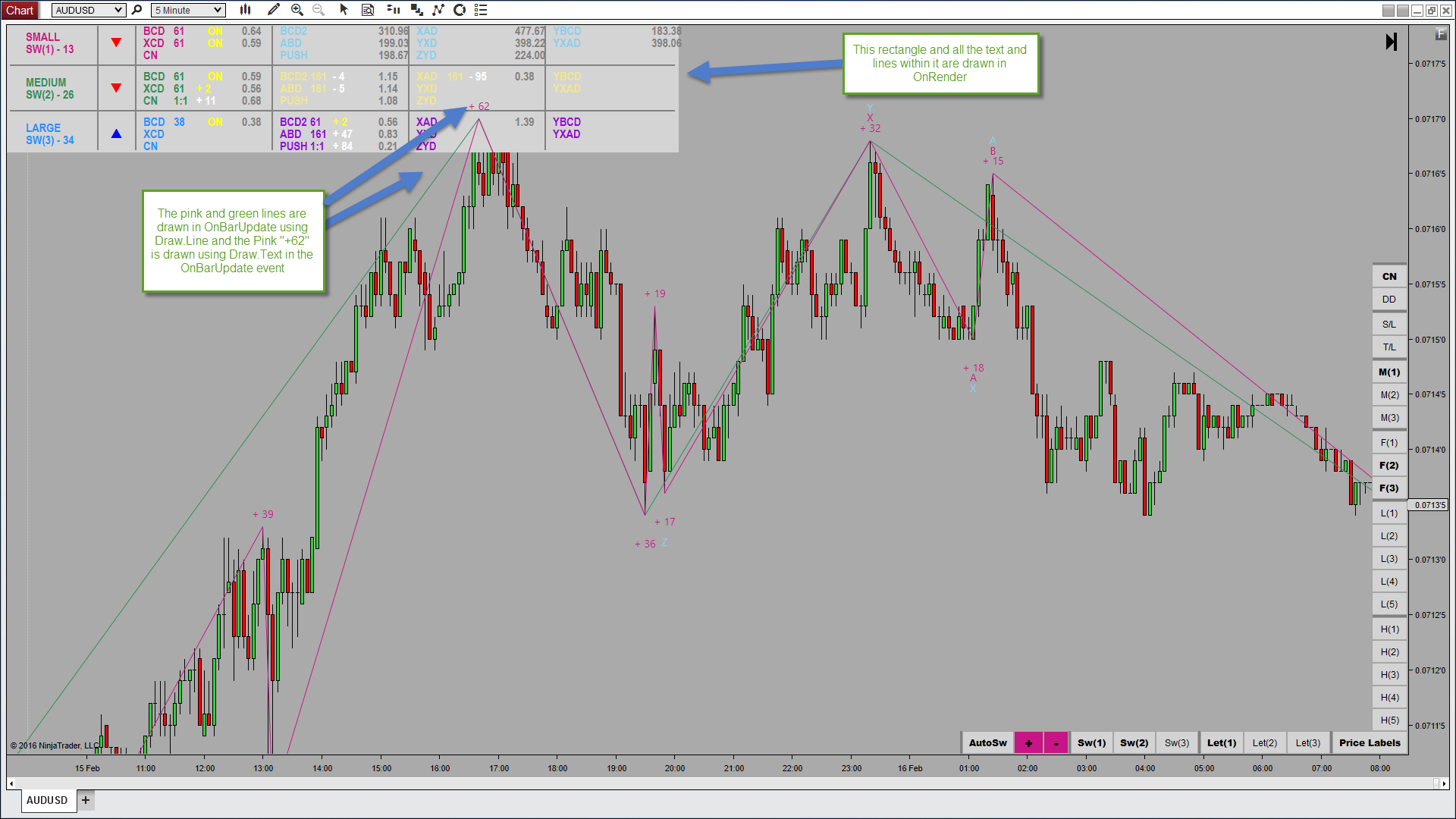Open the Chart menu dropdown
The width and height of the screenshot is (1456, 819).
click(20, 10)
